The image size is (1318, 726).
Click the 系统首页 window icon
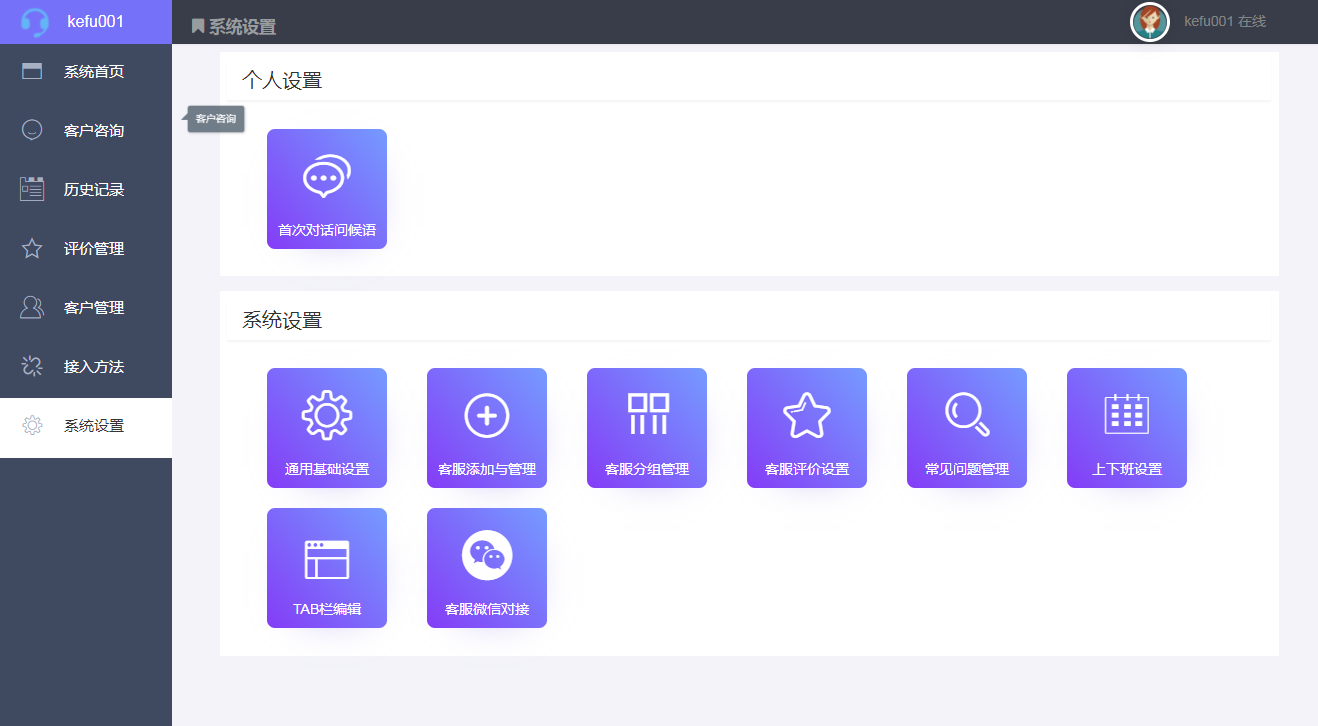[32, 71]
